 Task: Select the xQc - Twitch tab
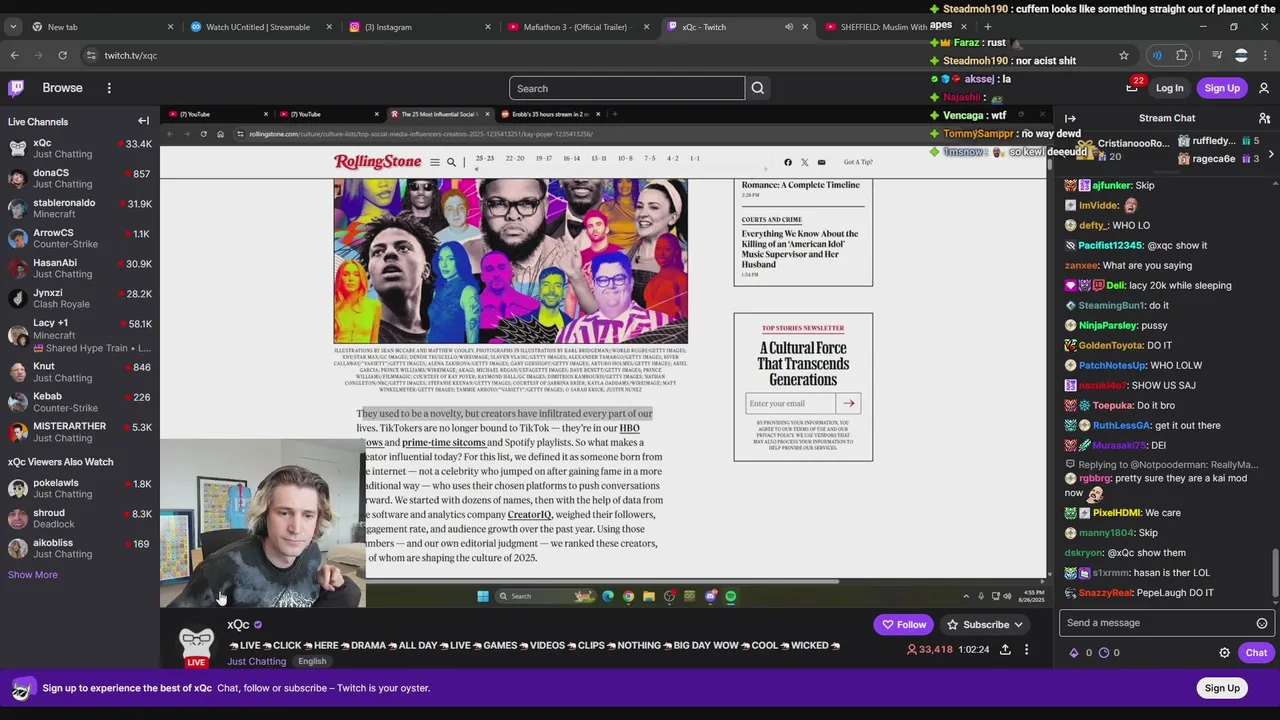[736, 27]
